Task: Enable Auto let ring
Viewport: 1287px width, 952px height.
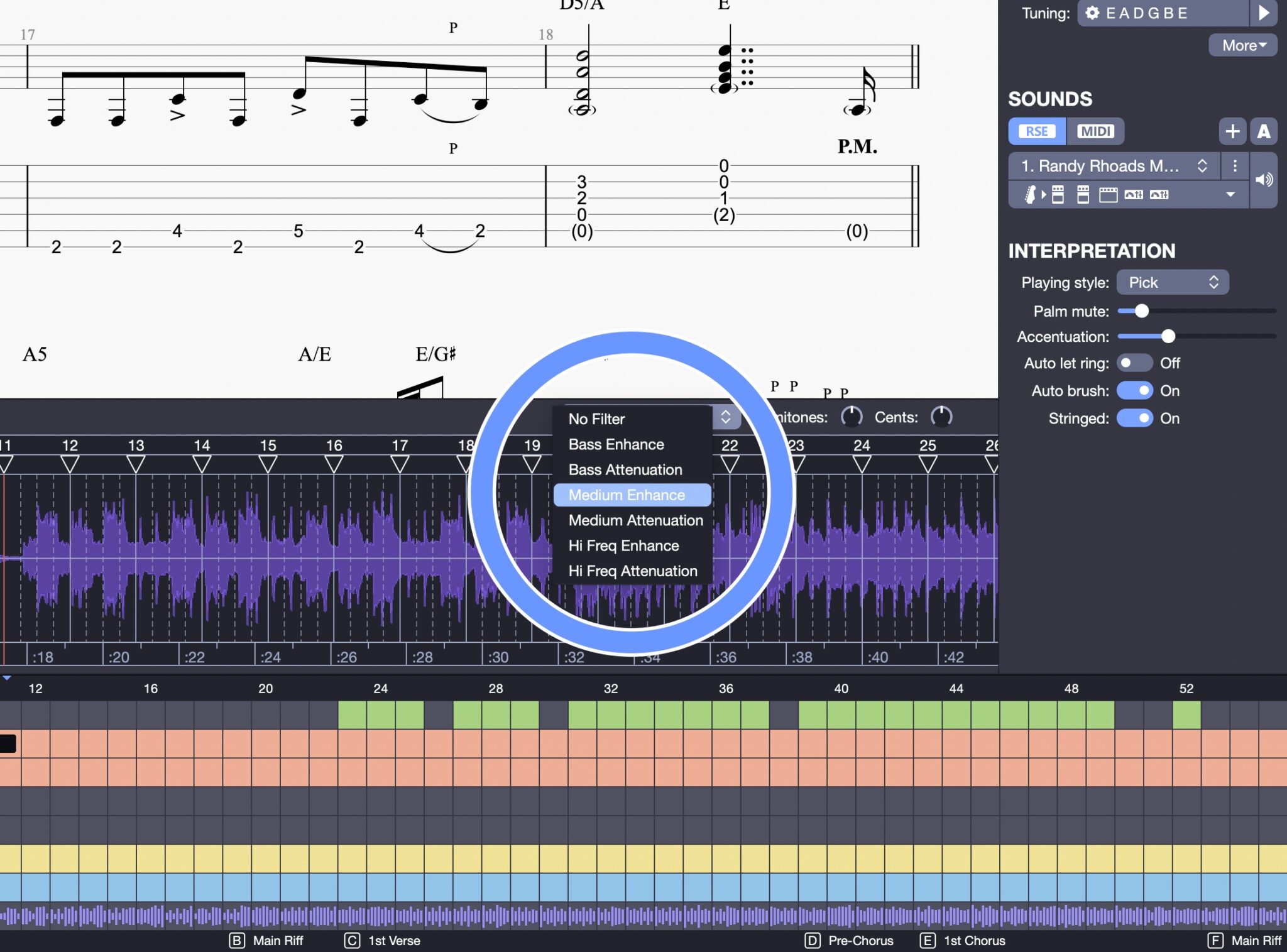Action: 1135,363
